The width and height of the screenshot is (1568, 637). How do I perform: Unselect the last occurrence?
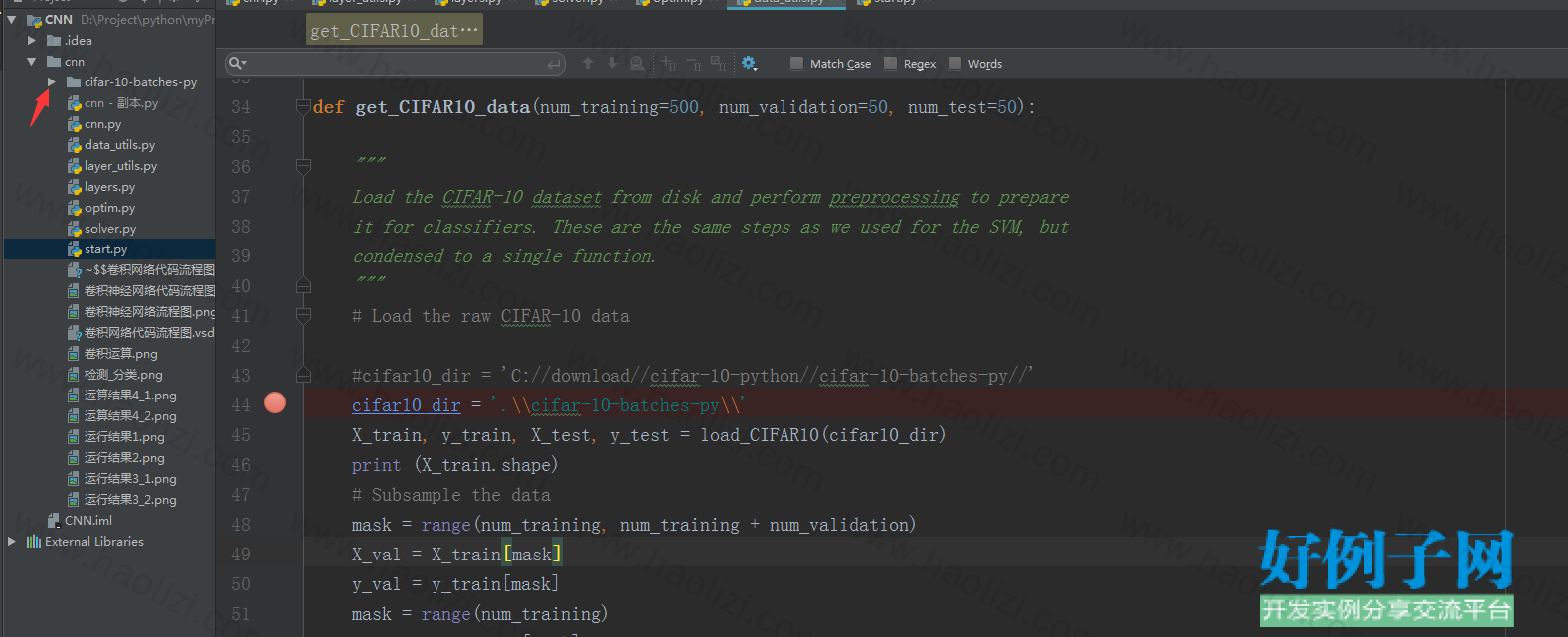click(x=694, y=64)
